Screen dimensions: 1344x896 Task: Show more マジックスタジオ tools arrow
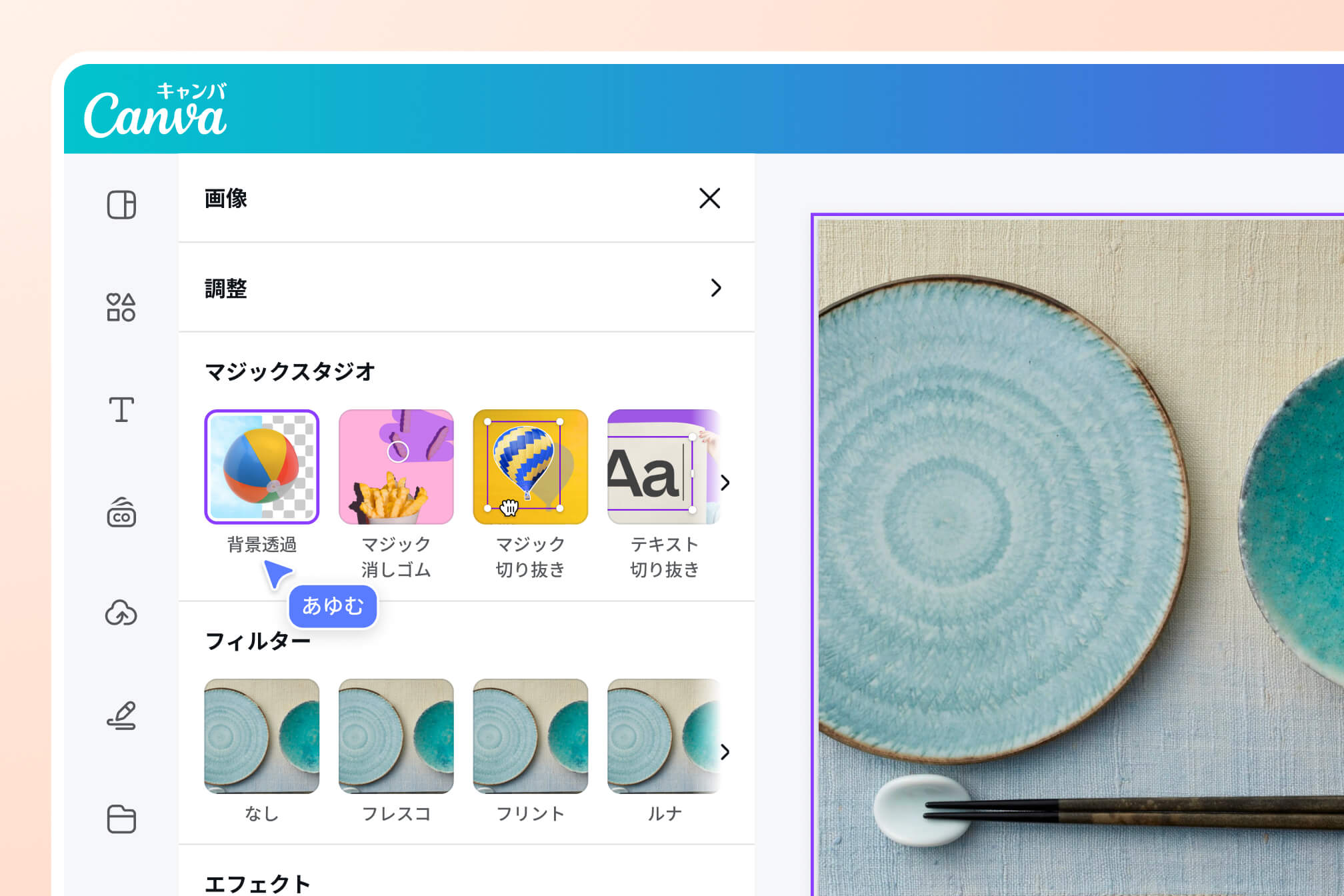725,483
